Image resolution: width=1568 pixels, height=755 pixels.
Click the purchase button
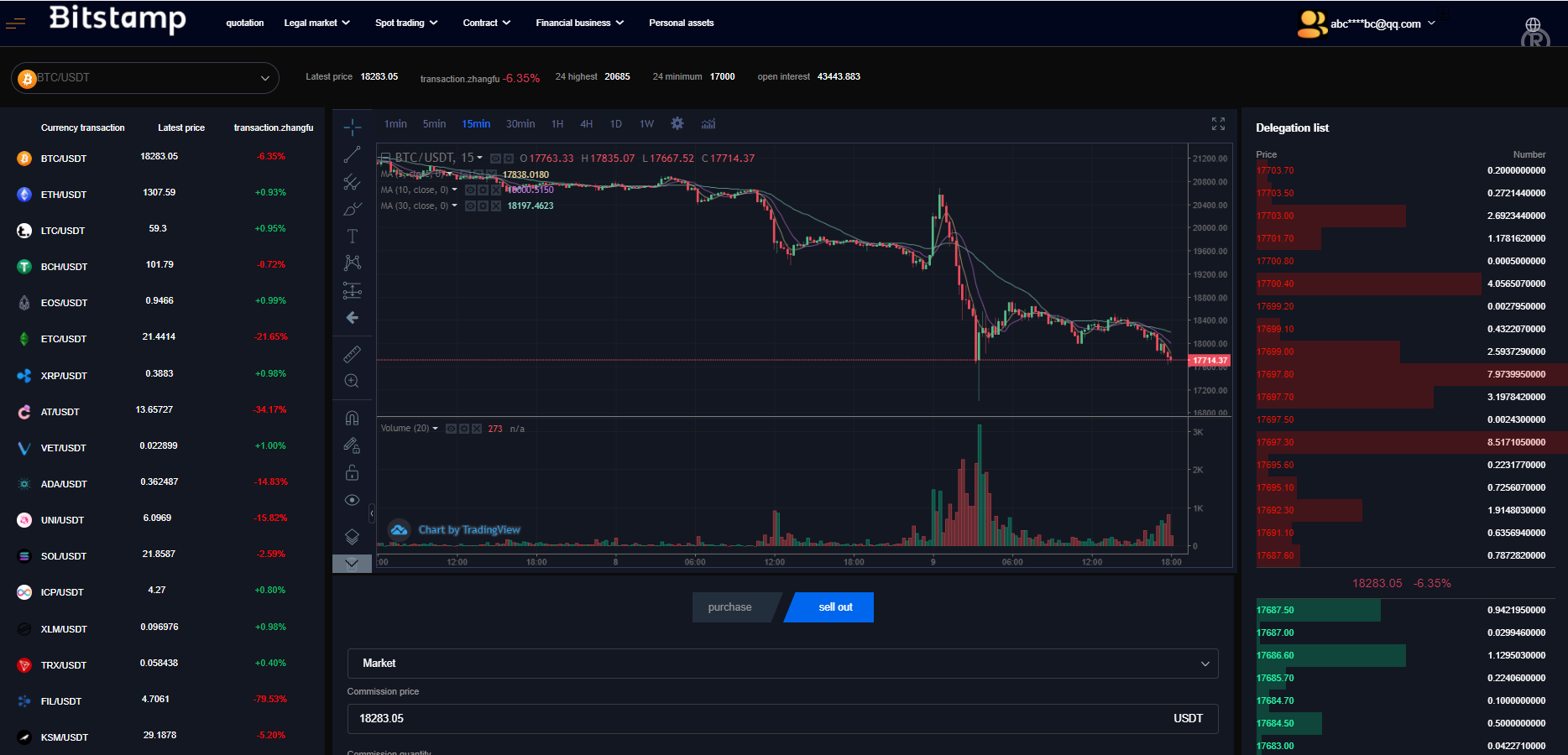pyautogui.click(x=731, y=607)
